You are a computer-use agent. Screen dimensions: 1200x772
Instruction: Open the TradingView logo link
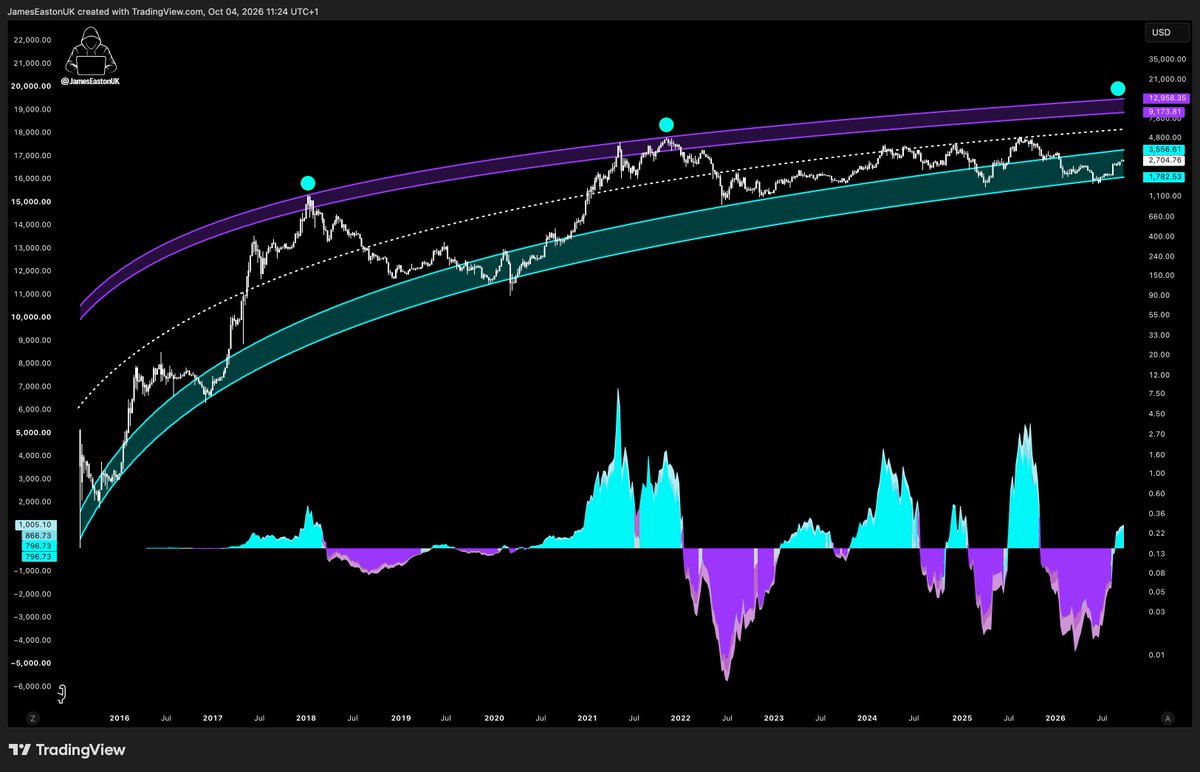point(67,750)
